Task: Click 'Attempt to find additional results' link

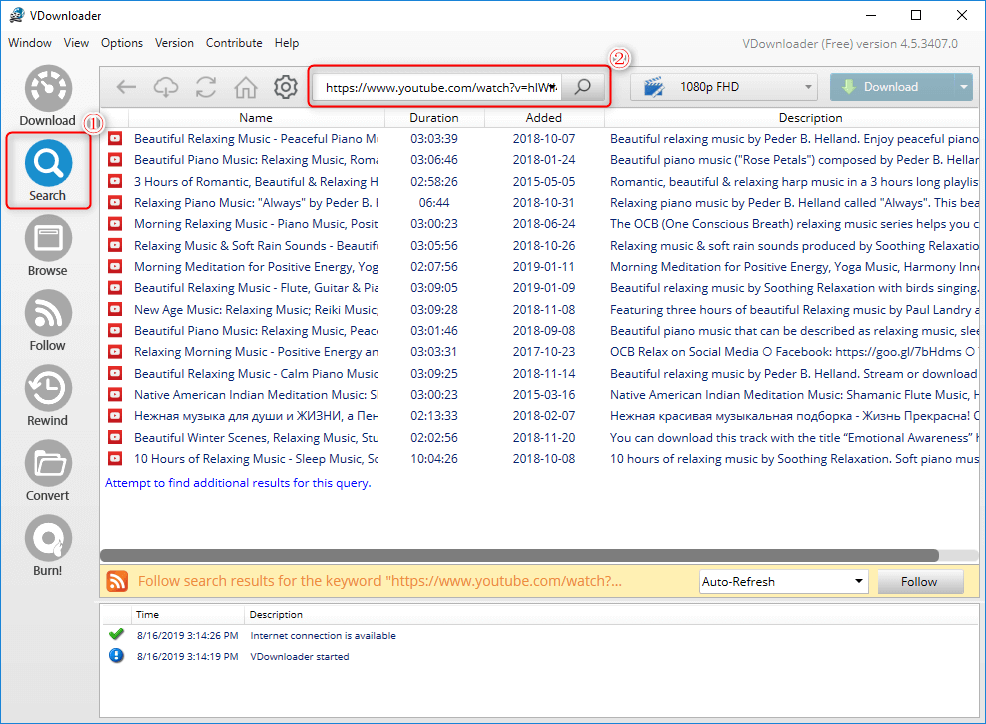Action: [238, 483]
